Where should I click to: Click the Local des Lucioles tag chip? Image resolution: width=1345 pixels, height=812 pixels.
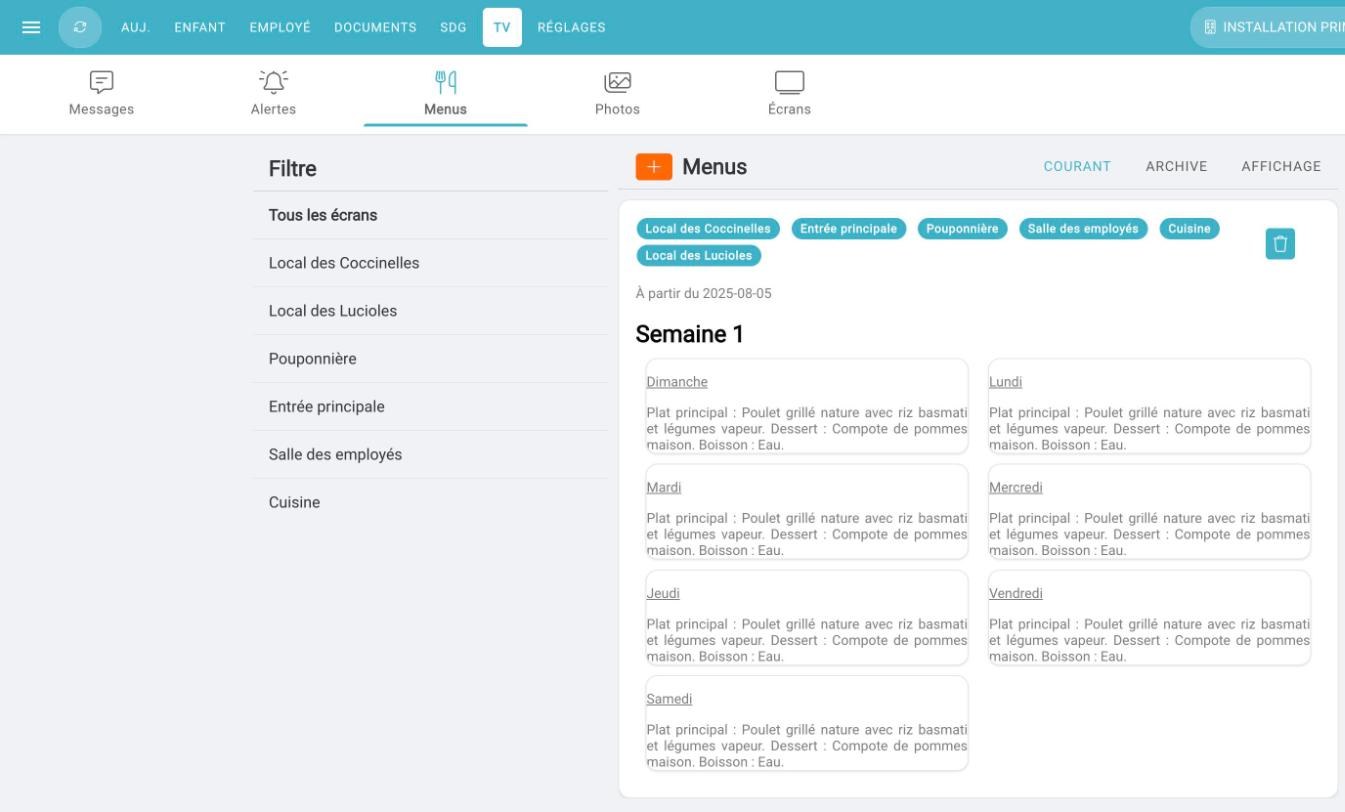[x=699, y=256]
